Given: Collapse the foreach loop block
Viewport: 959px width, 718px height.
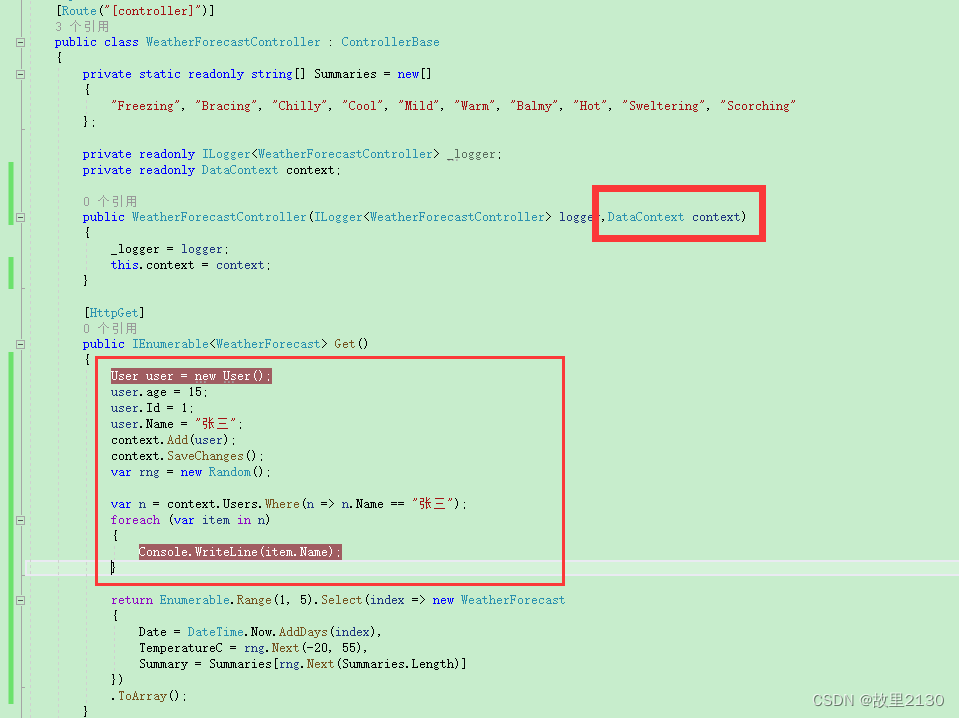Looking at the screenshot, I should pyautogui.click(x=20, y=519).
